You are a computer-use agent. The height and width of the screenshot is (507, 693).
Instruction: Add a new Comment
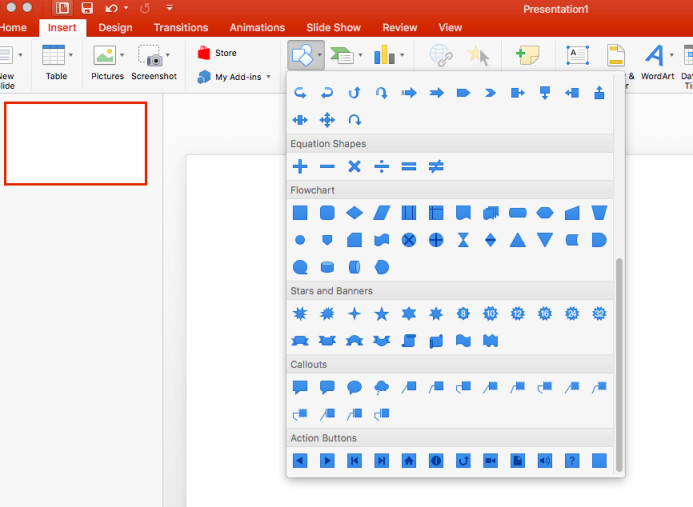pyautogui.click(x=527, y=55)
